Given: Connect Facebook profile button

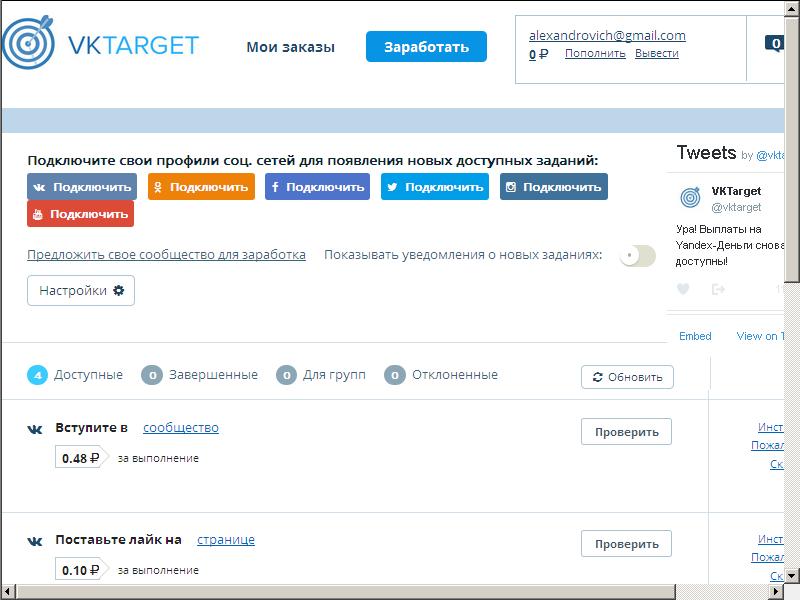Looking at the screenshot, I should tap(317, 187).
